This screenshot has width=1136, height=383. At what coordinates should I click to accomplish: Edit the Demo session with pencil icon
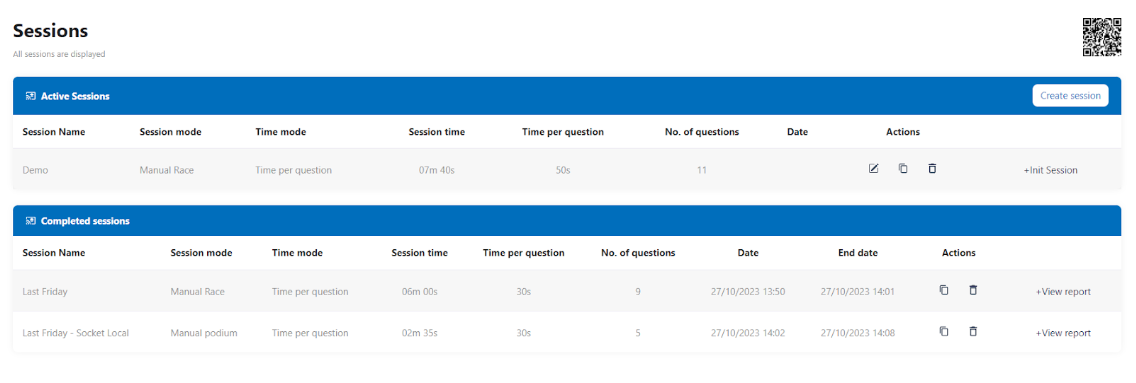coord(874,169)
